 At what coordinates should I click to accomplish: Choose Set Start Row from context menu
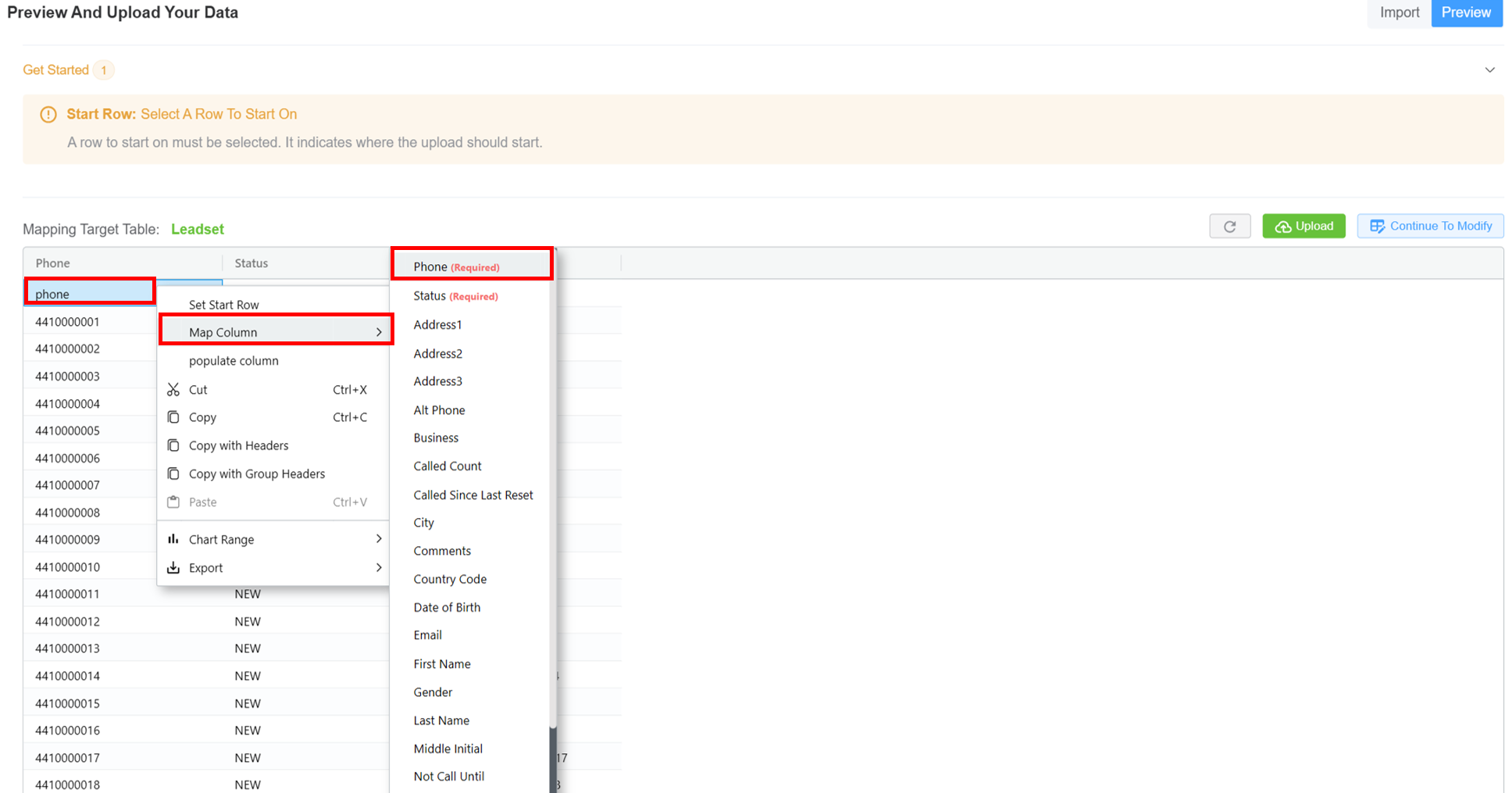pos(224,305)
